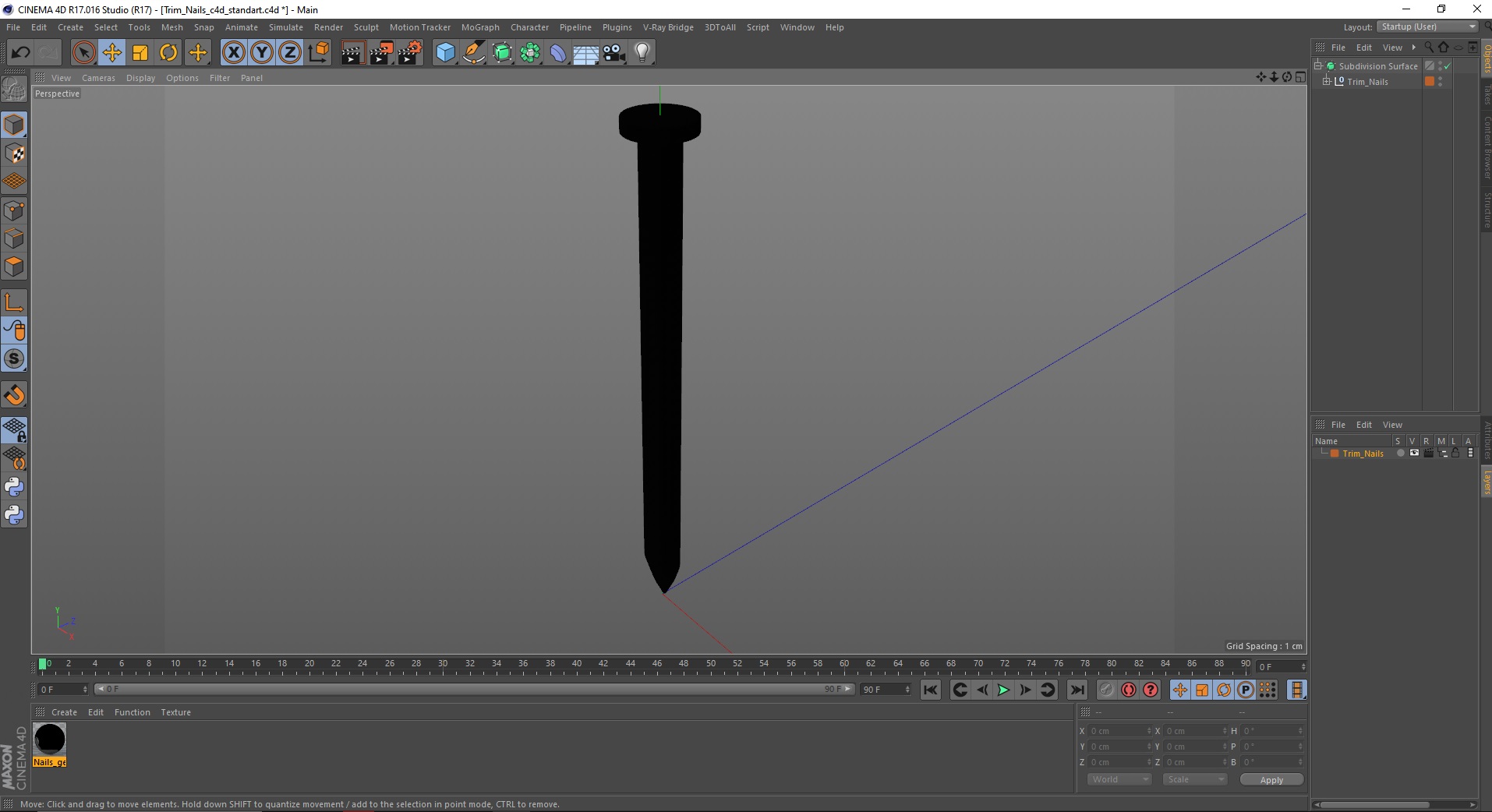1492x812 pixels.
Task: Click Trim_Nails layer color swatch
Action: point(1335,454)
